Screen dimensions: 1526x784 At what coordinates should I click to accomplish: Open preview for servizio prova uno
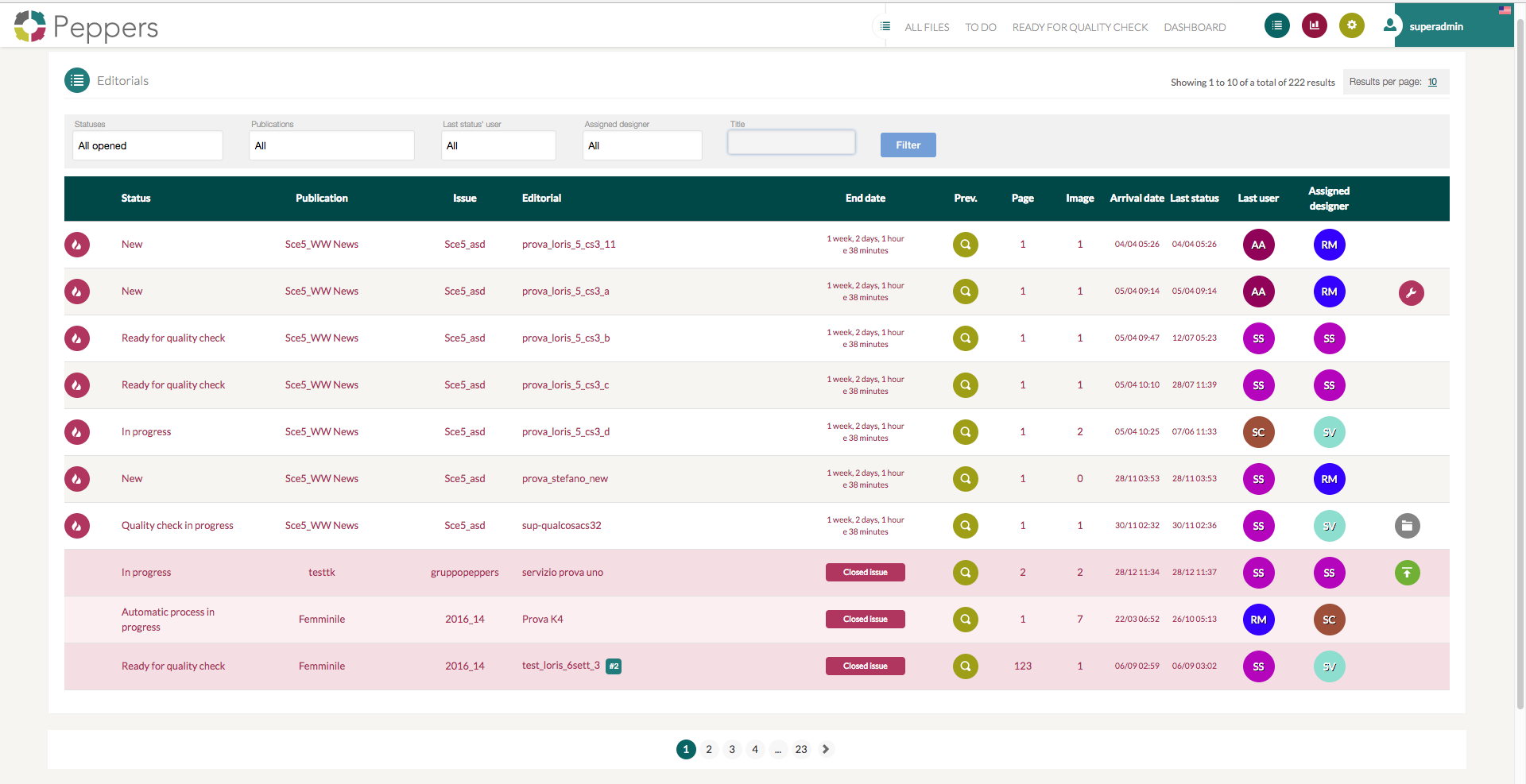pos(965,573)
